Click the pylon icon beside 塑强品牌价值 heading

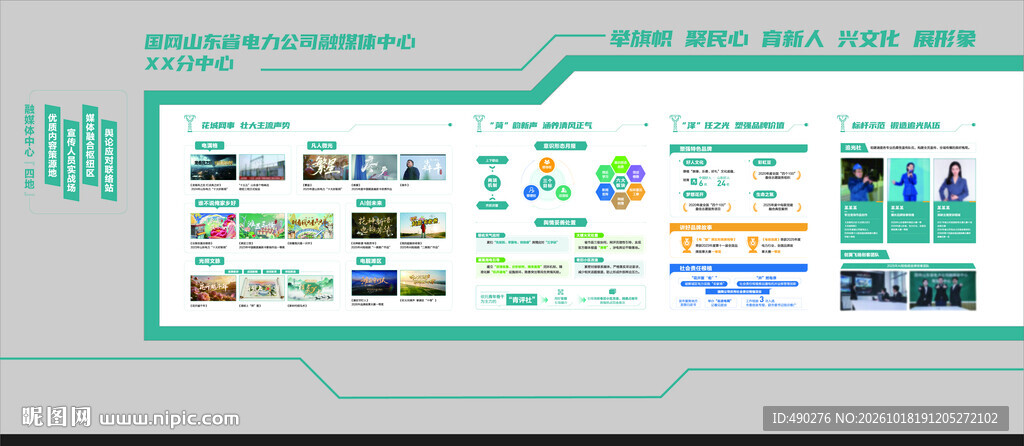point(675,124)
